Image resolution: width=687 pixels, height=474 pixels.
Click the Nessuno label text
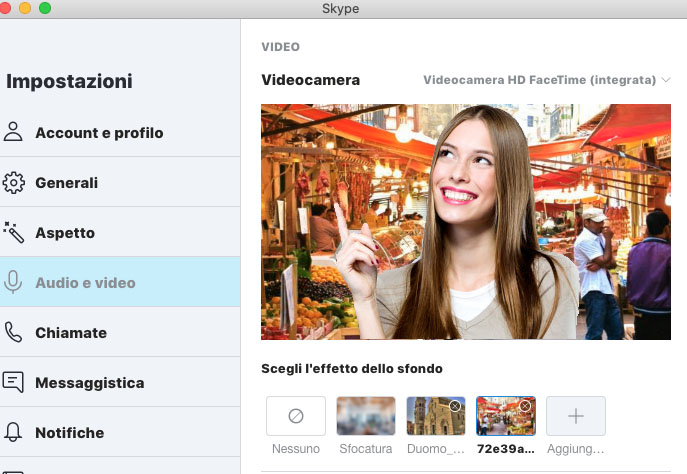click(x=296, y=449)
